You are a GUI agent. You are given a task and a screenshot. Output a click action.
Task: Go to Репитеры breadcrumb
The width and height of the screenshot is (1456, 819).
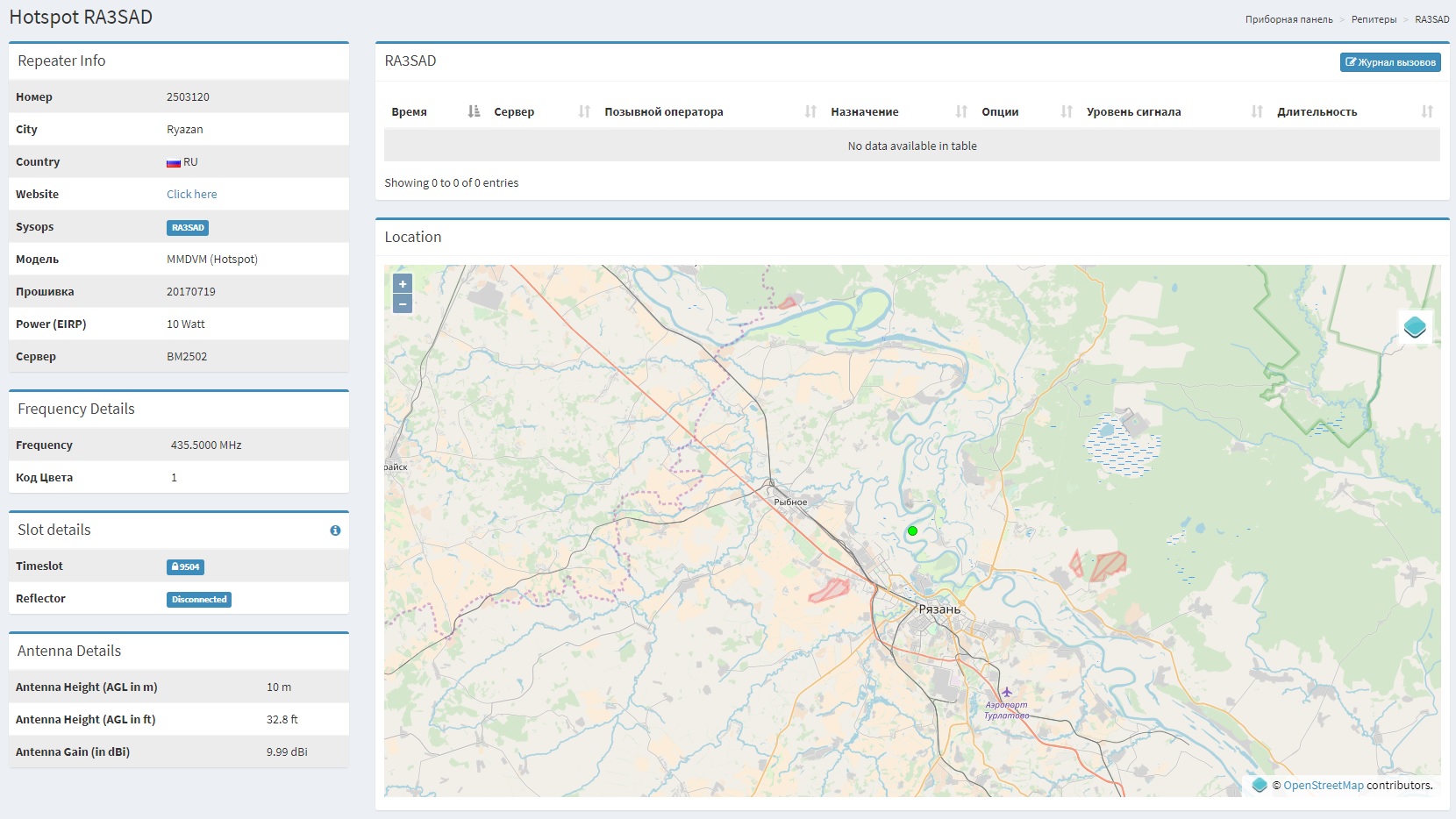click(1374, 19)
